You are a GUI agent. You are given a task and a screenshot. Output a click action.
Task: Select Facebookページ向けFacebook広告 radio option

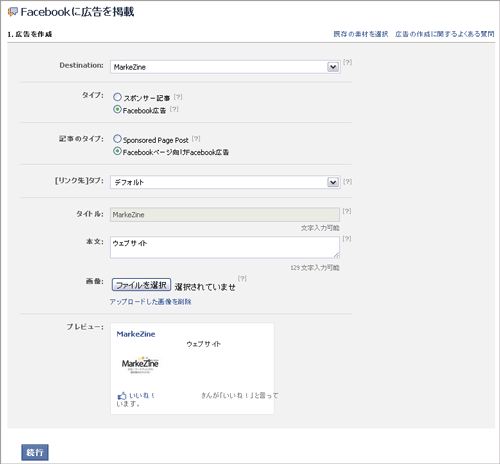tap(117, 151)
